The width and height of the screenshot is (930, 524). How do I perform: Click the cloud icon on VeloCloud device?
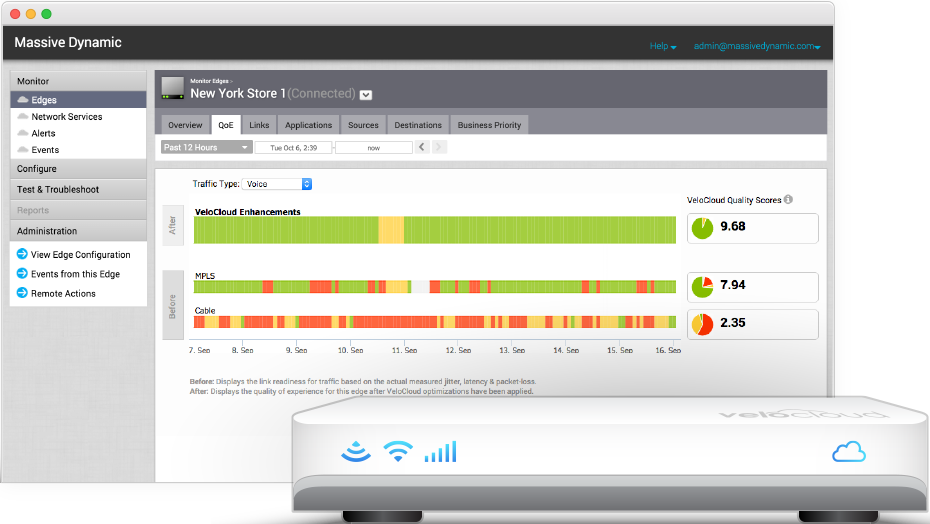849,452
